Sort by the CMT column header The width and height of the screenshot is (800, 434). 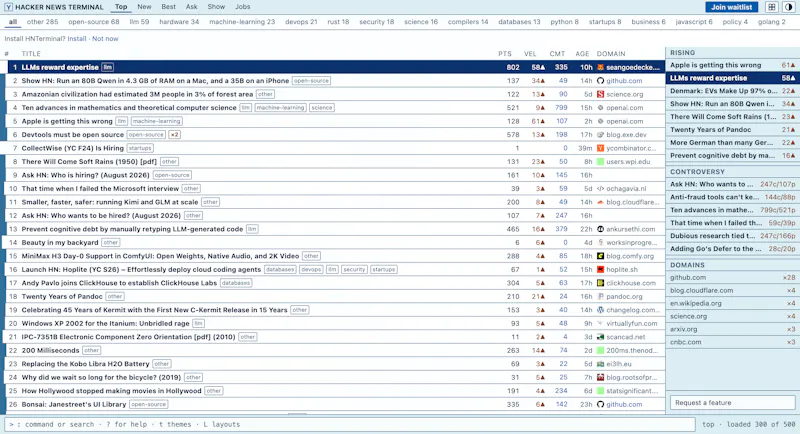pos(557,54)
